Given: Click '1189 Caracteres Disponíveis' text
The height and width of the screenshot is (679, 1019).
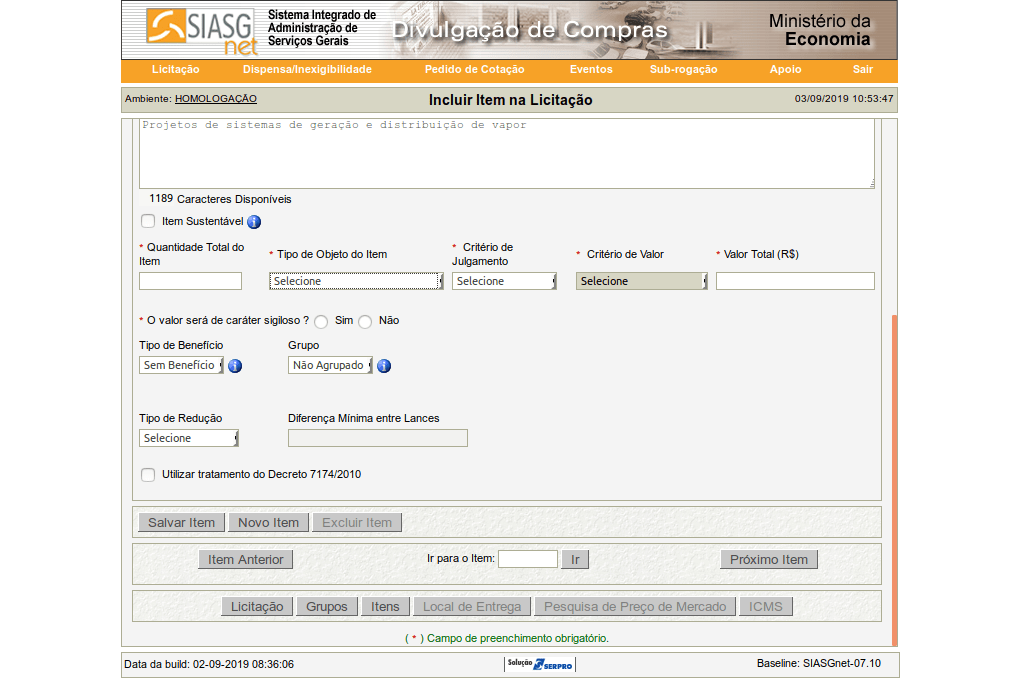Looking at the screenshot, I should 220,199.
